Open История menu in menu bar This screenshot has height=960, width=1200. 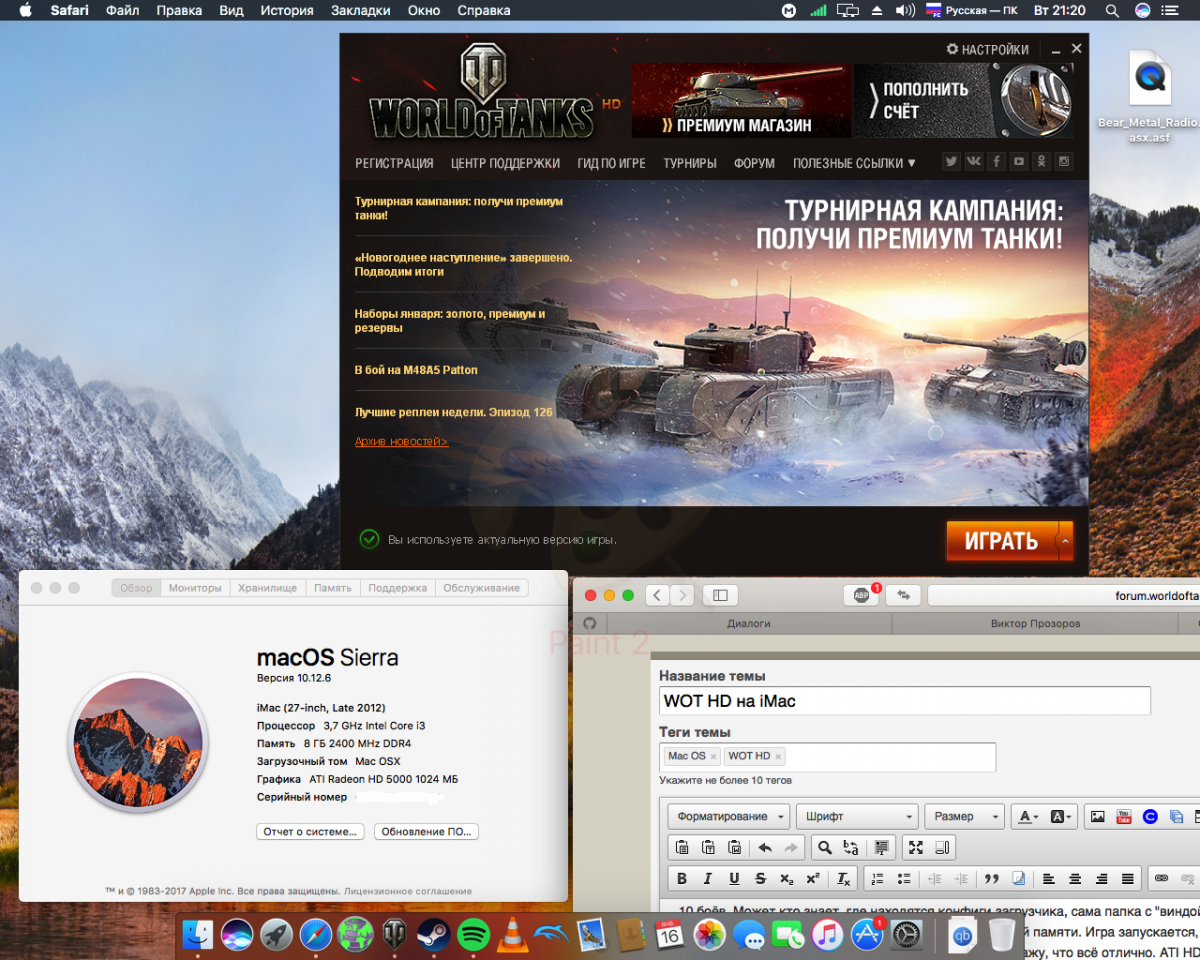[287, 11]
